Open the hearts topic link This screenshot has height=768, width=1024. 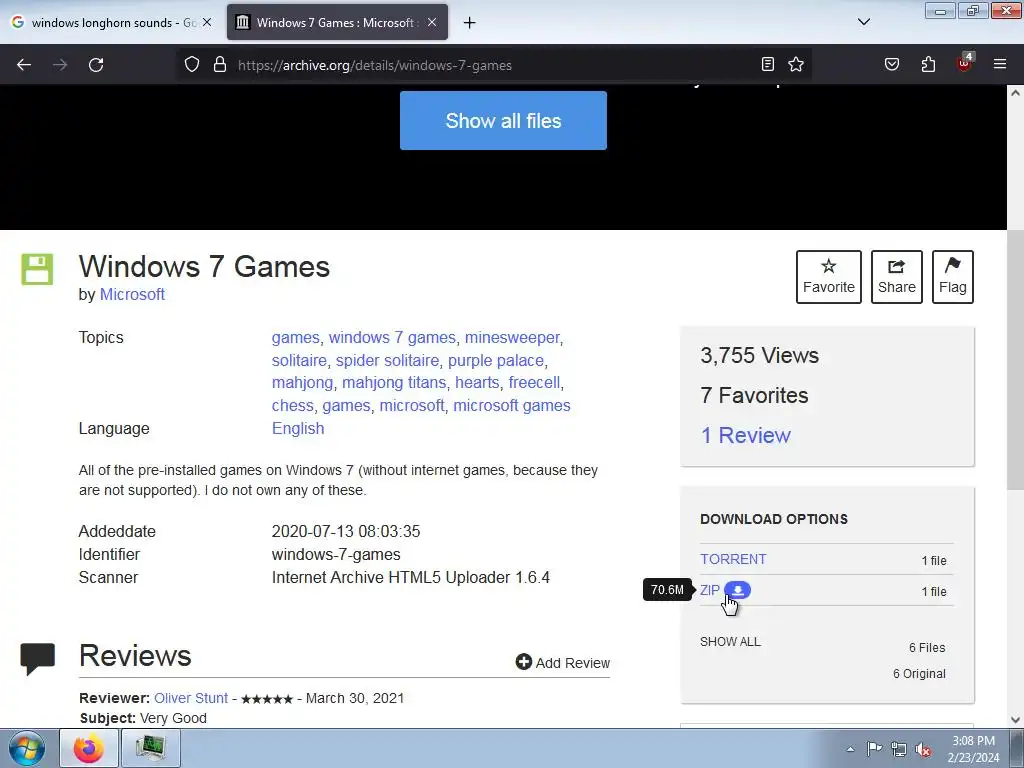477,383
